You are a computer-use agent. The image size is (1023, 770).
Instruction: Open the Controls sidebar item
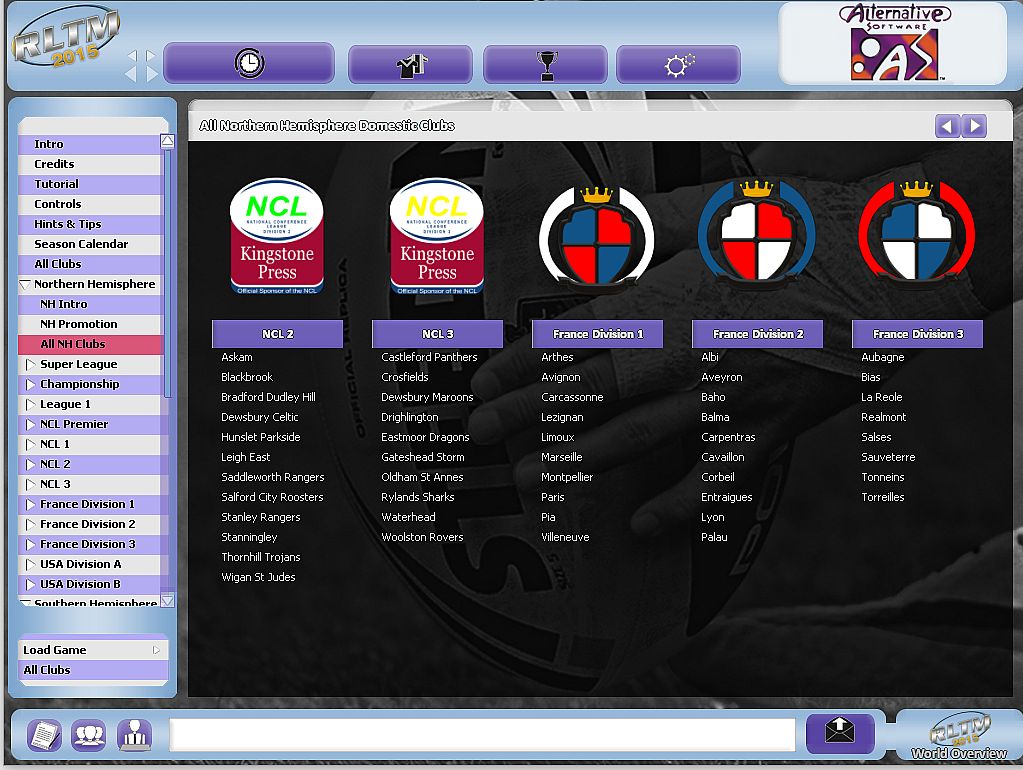pos(89,204)
